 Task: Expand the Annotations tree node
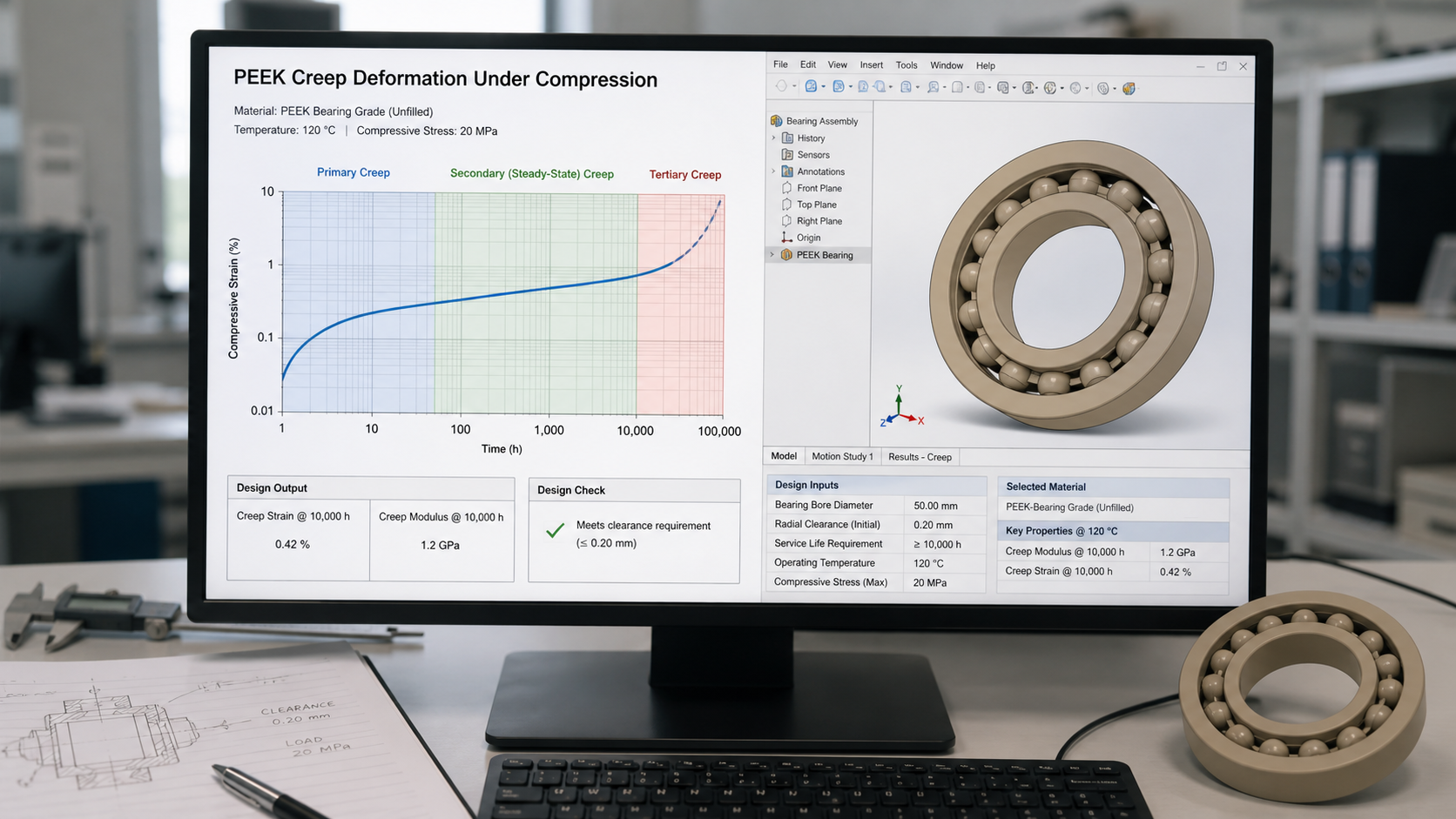[x=773, y=171]
